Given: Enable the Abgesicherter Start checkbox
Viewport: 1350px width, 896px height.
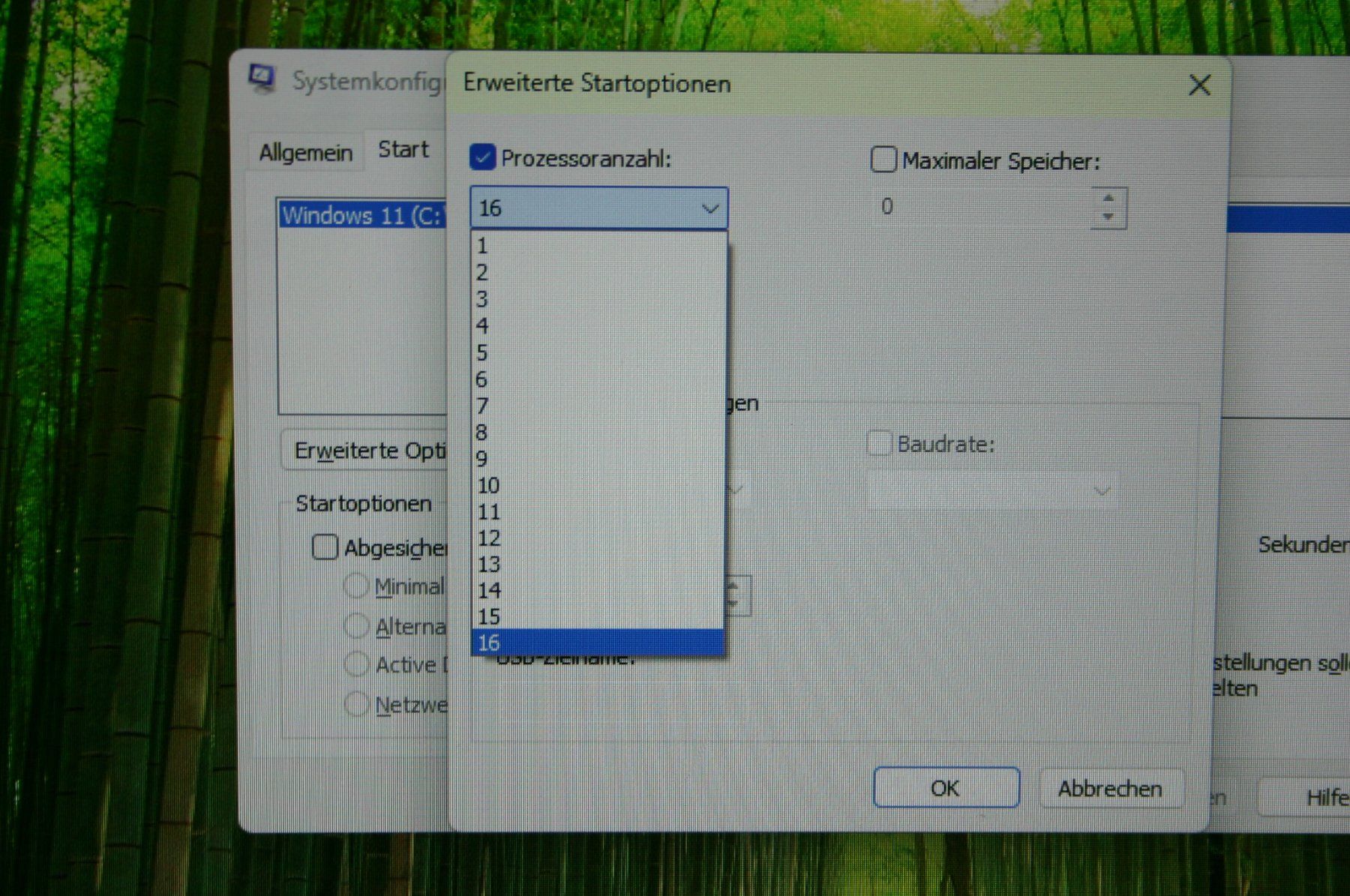Looking at the screenshot, I should click(325, 547).
